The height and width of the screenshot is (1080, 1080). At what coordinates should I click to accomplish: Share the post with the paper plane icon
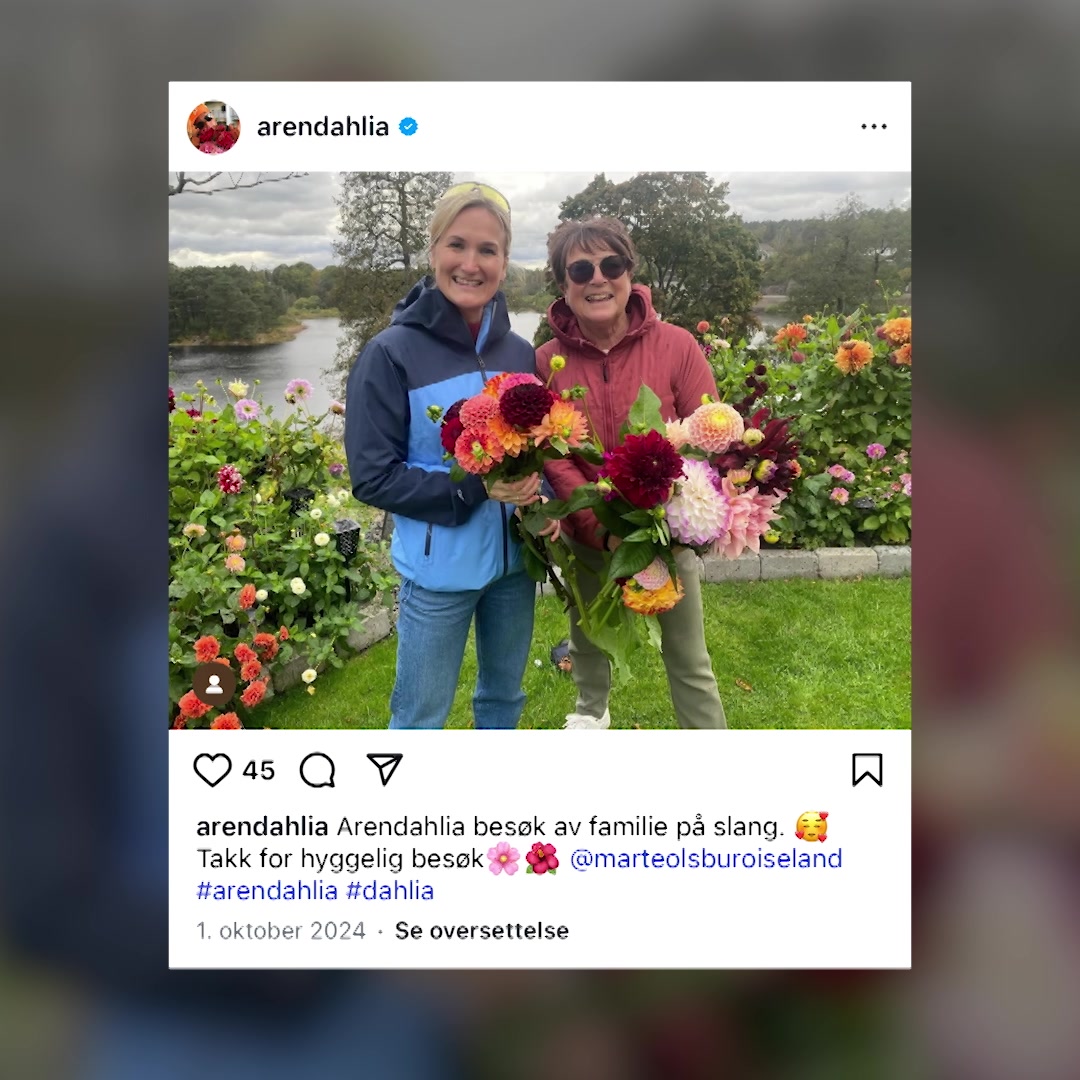pos(384,769)
